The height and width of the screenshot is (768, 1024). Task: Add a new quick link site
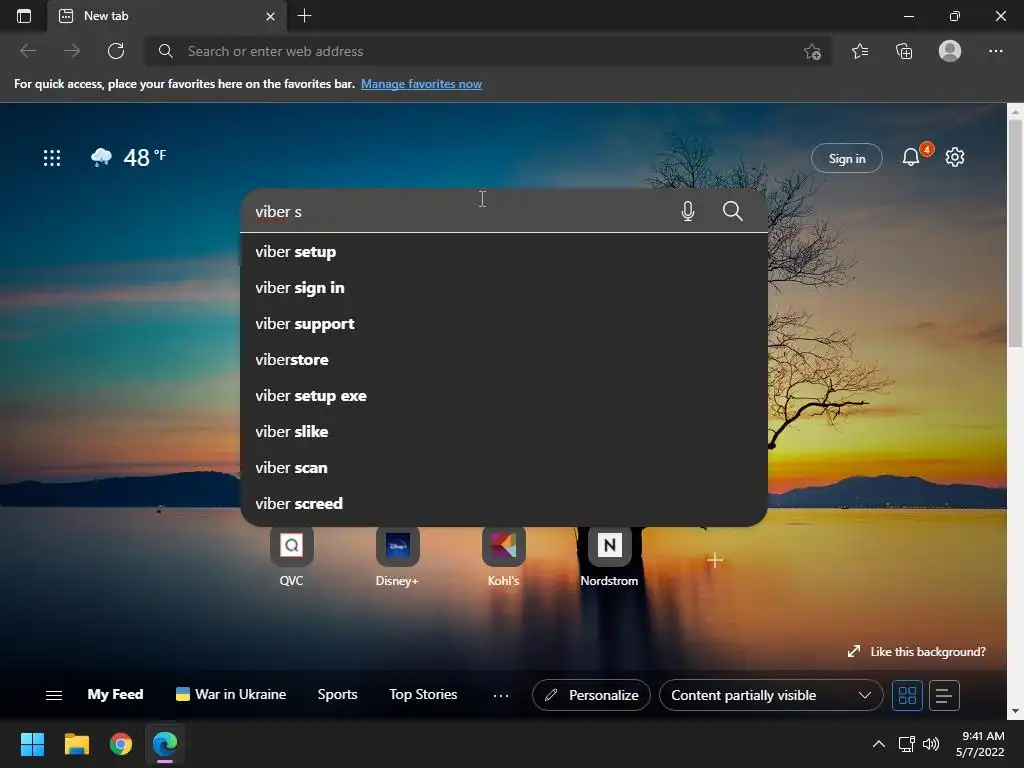(x=714, y=560)
